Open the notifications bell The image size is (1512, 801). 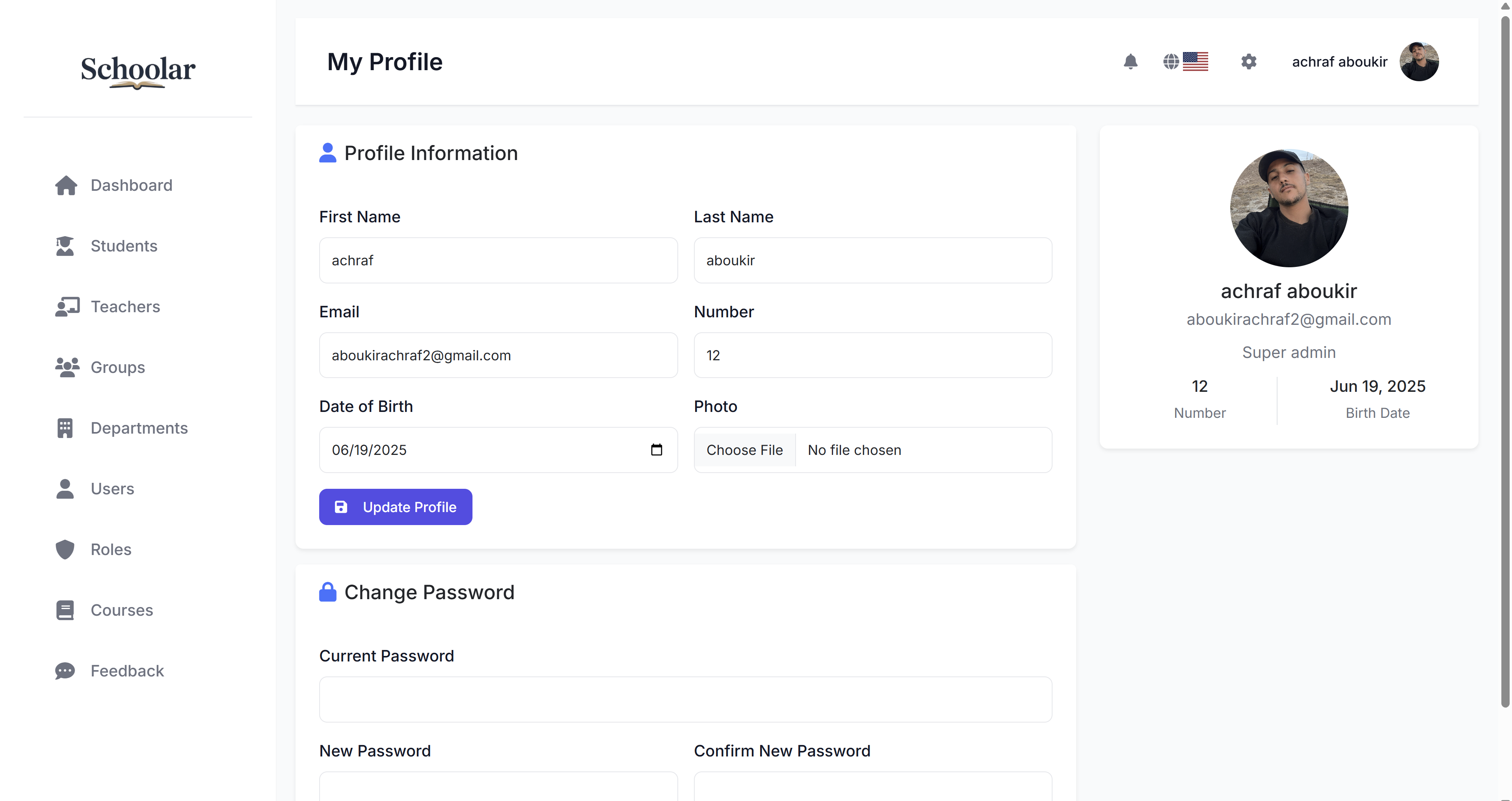click(x=1131, y=61)
